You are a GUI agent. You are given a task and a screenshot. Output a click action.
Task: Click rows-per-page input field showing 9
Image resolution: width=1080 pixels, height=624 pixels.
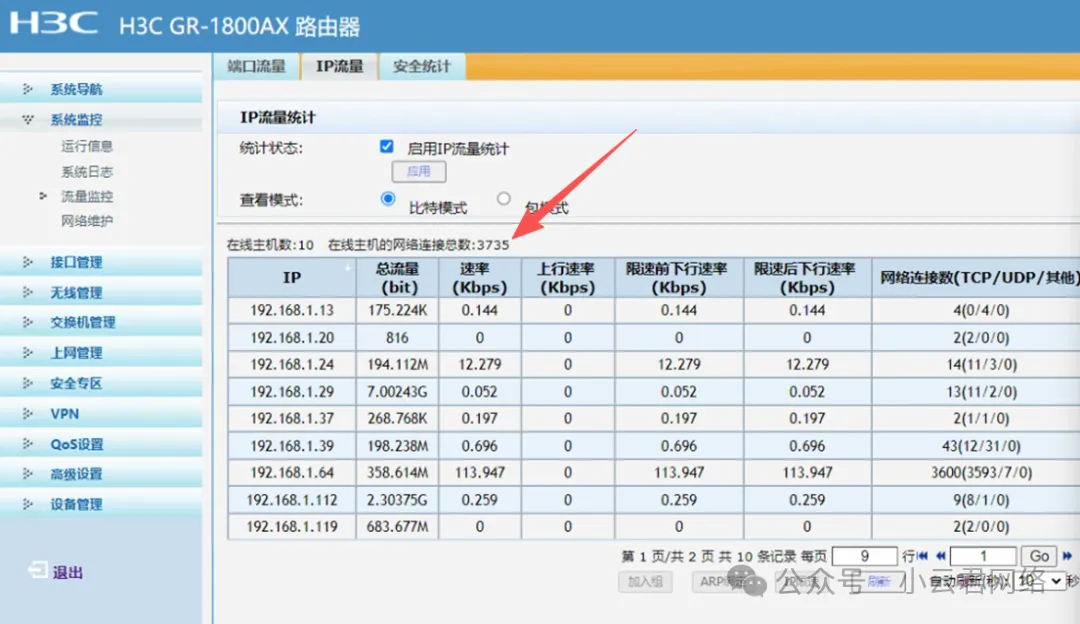[864, 556]
